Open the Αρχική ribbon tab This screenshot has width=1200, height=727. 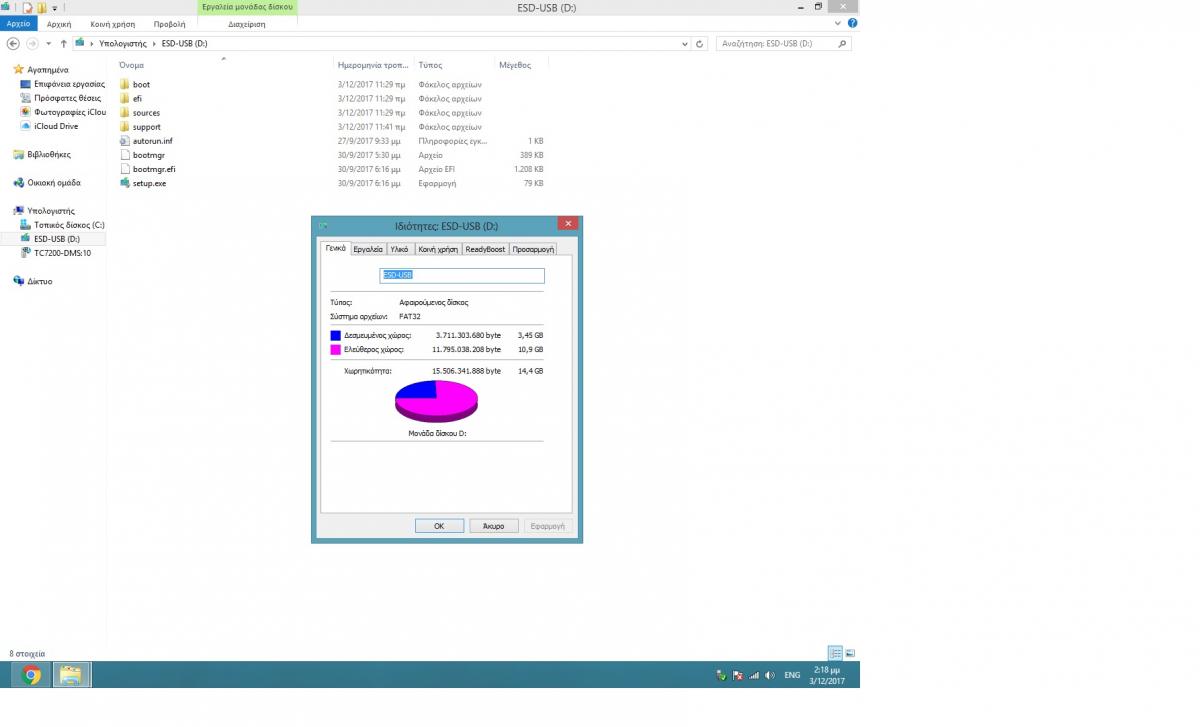tap(59, 24)
